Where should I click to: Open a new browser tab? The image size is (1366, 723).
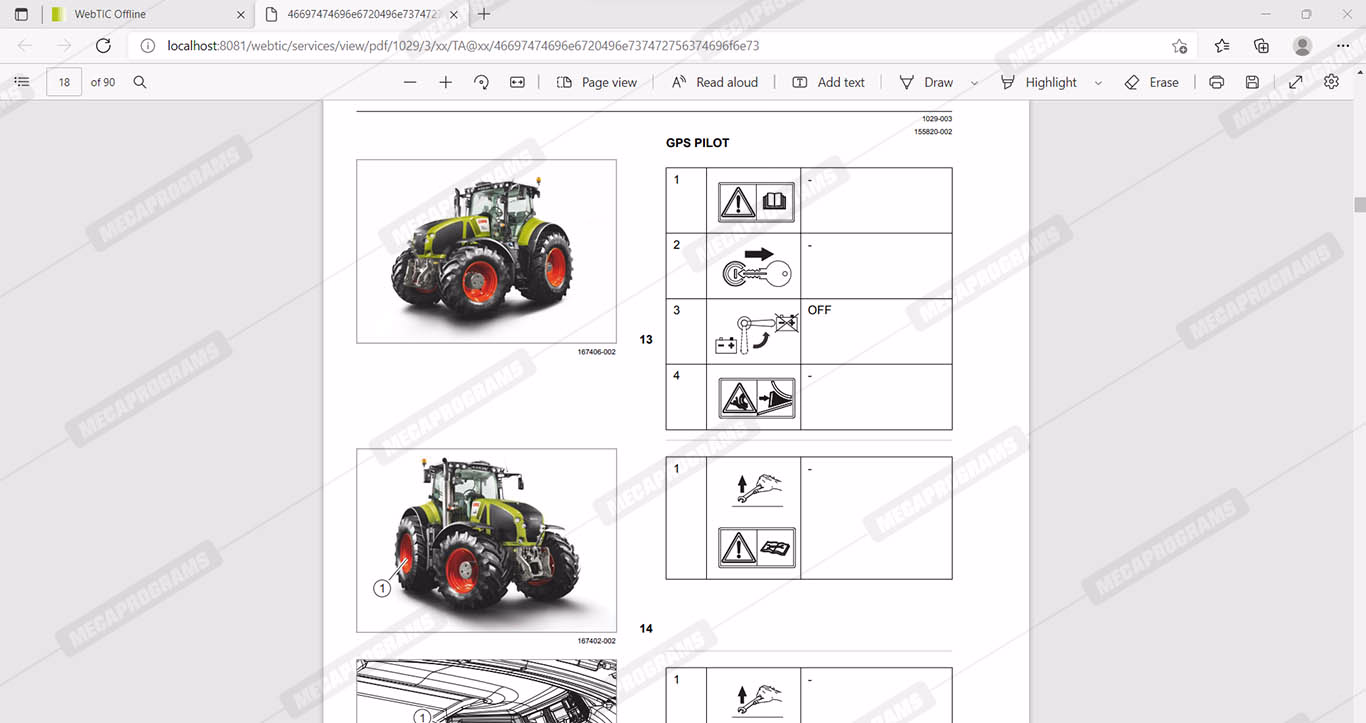click(484, 14)
